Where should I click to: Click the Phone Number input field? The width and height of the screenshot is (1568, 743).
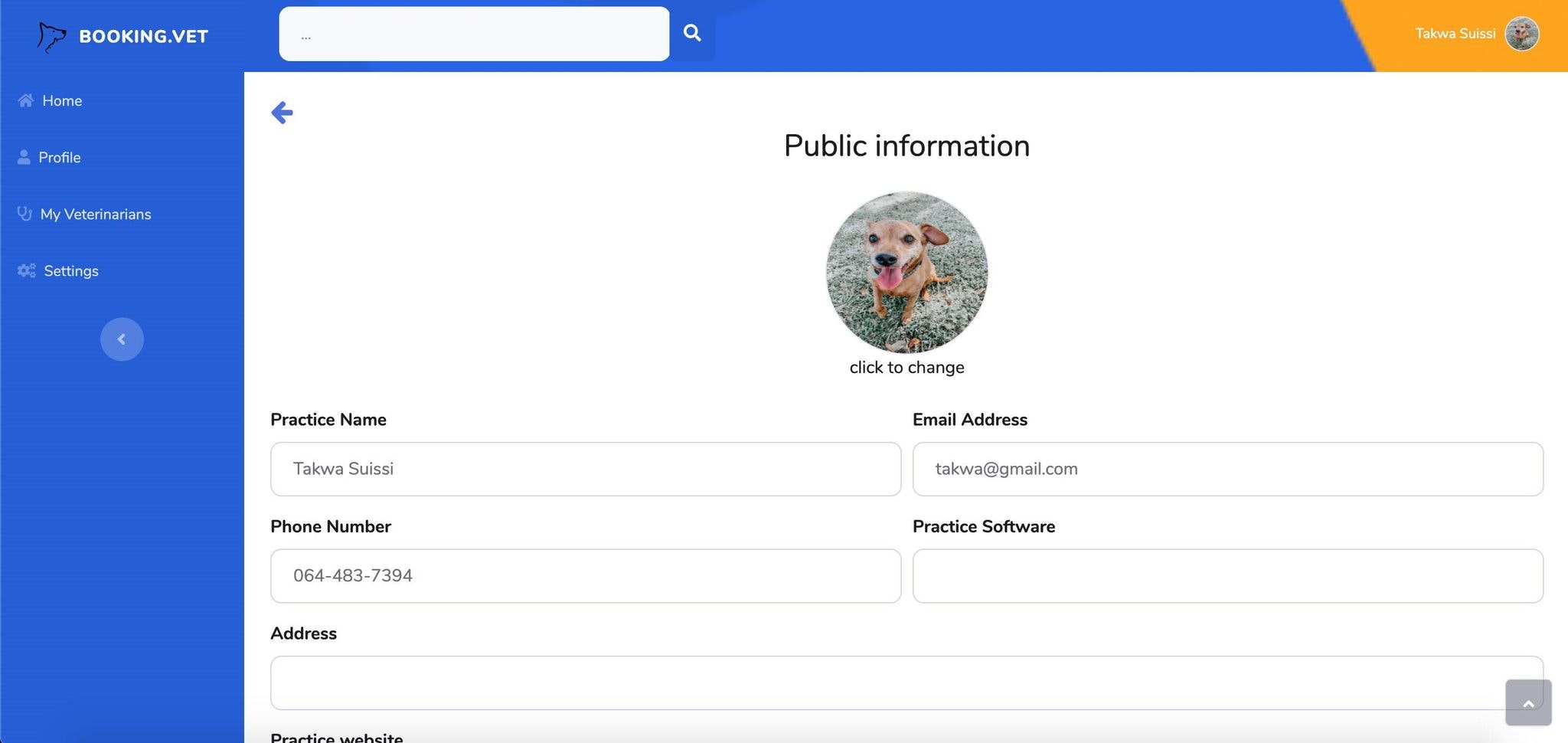[x=586, y=576]
